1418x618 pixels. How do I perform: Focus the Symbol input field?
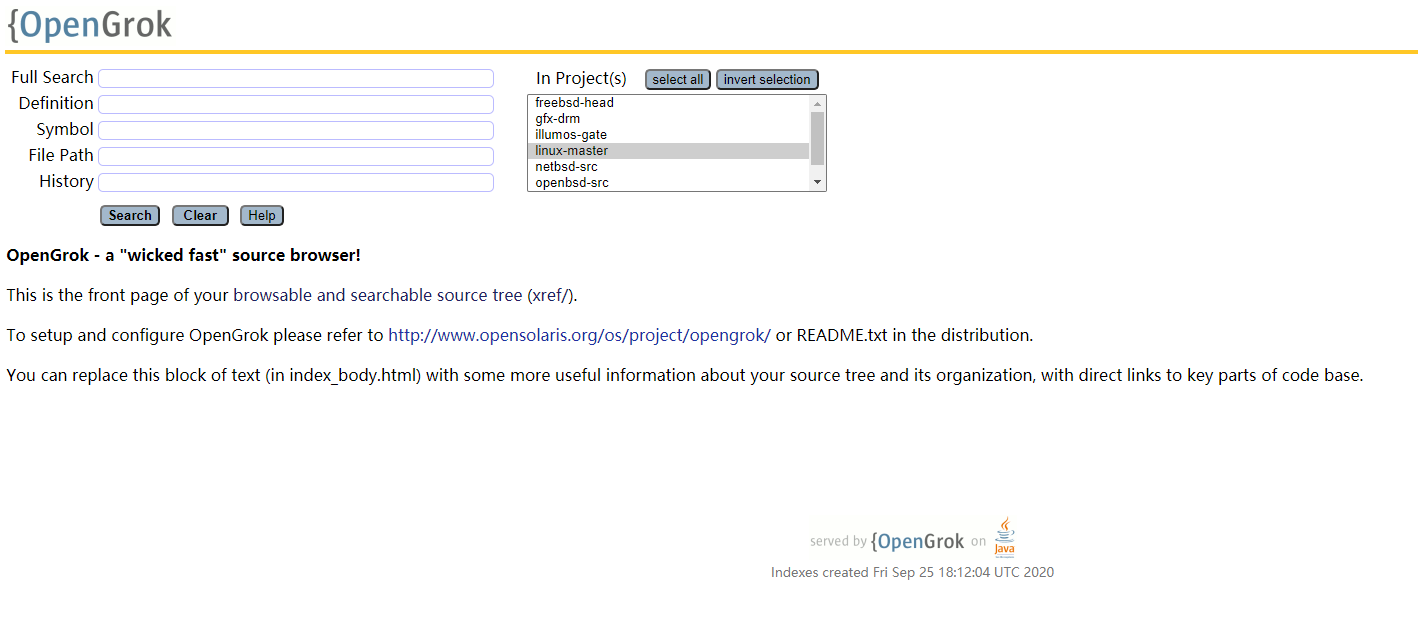coord(296,130)
